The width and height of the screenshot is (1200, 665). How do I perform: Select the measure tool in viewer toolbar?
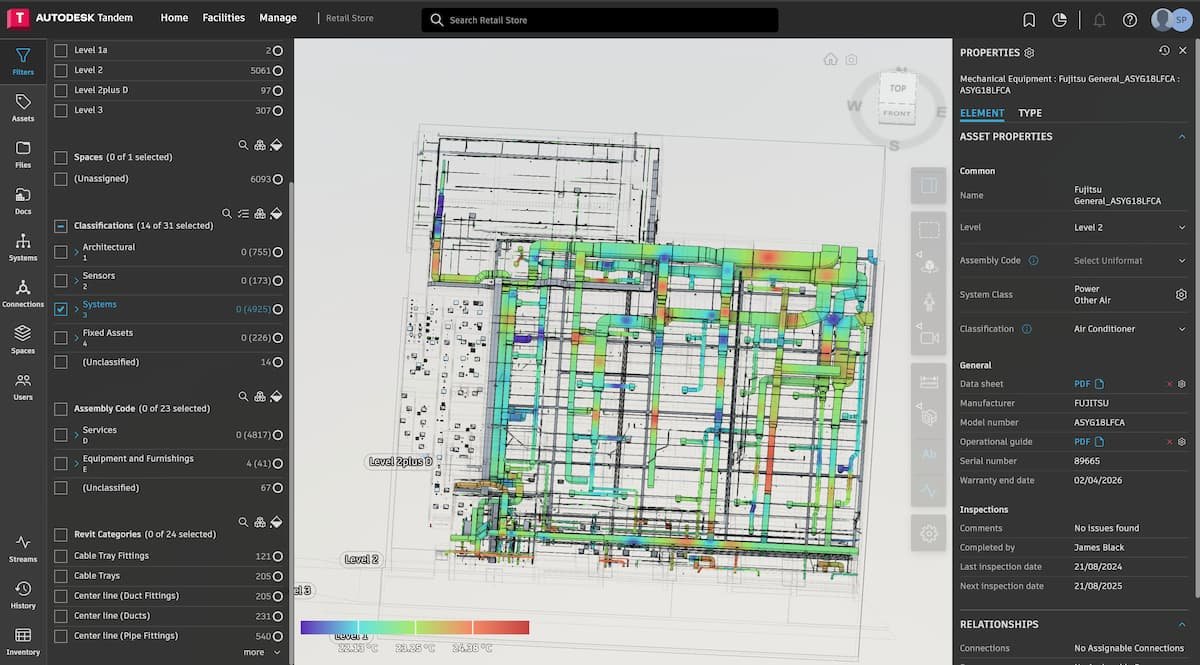pos(928,381)
